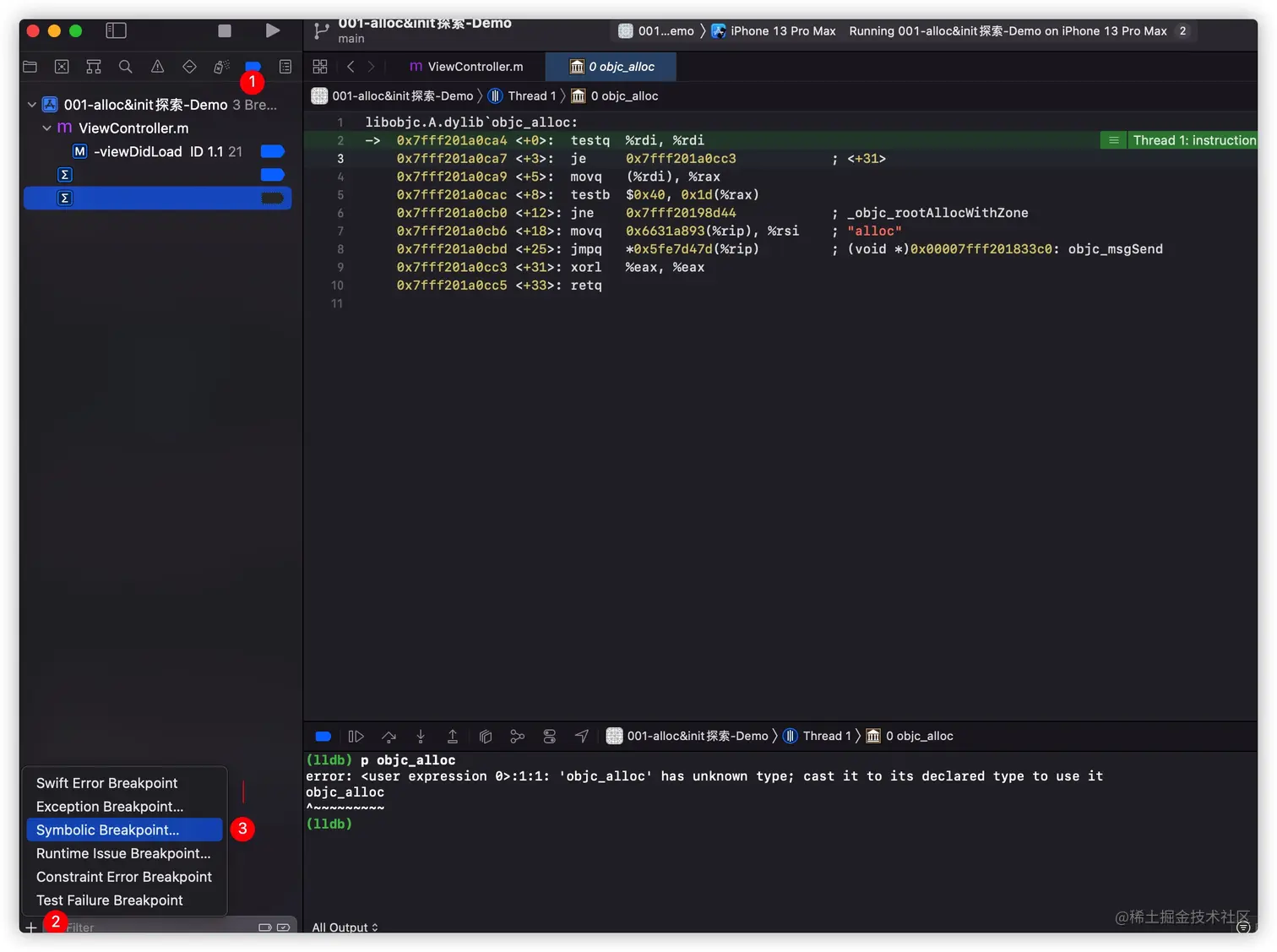Screen dimensions: 1277x952
Task: Select the -viewDidLoad breakpoint row
Action: tap(158, 152)
